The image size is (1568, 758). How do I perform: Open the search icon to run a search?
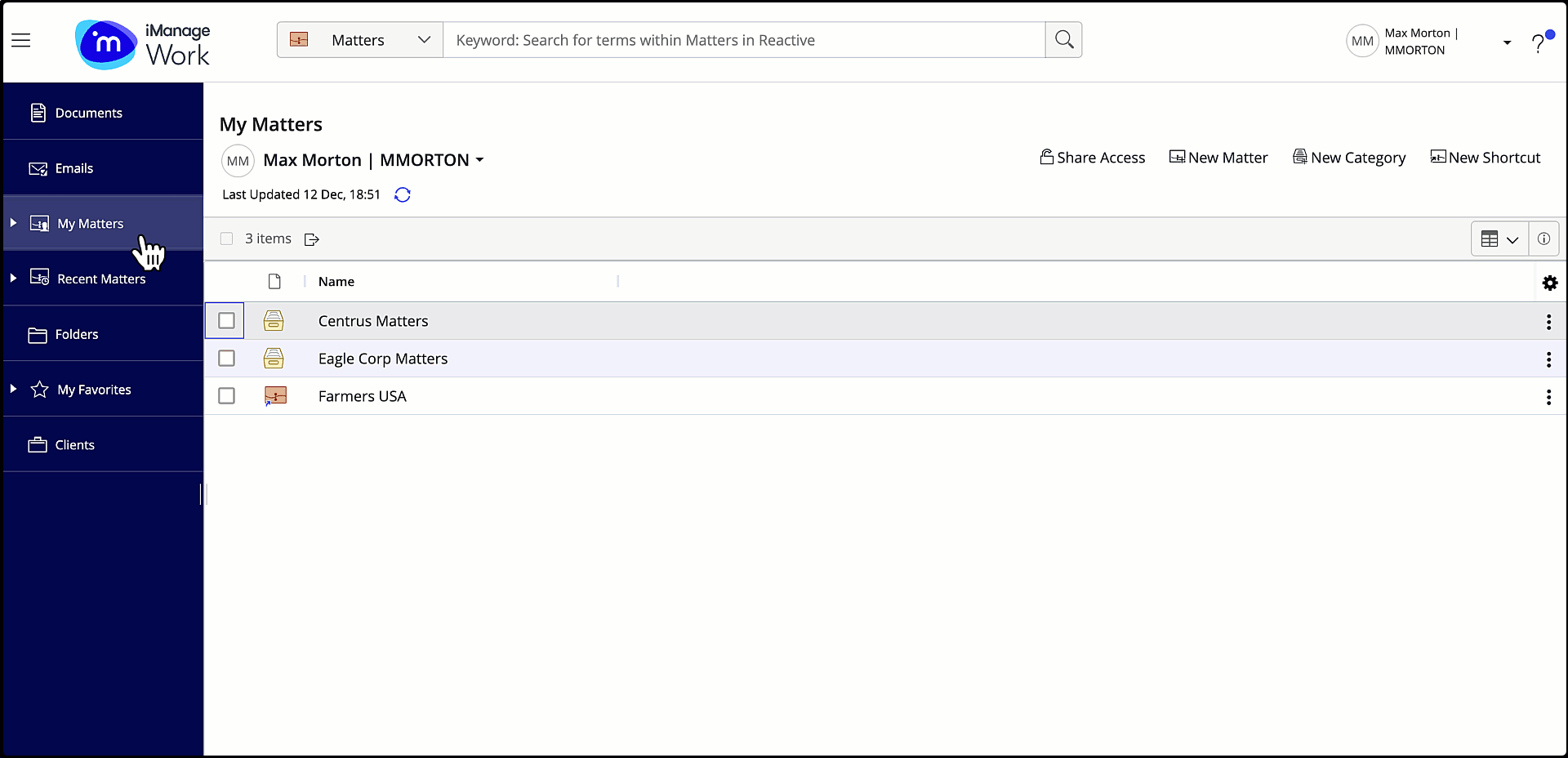(x=1063, y=39)
